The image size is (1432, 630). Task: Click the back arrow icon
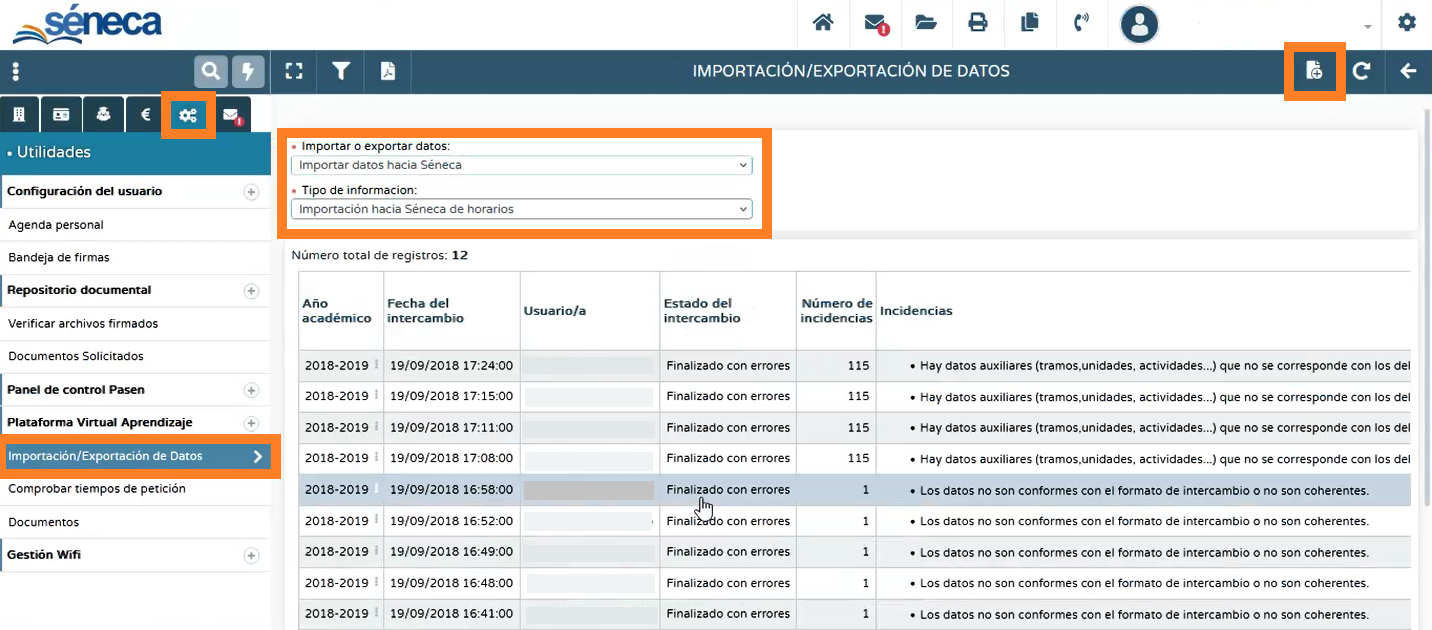pyautogui.click(x=1408, y=71)
